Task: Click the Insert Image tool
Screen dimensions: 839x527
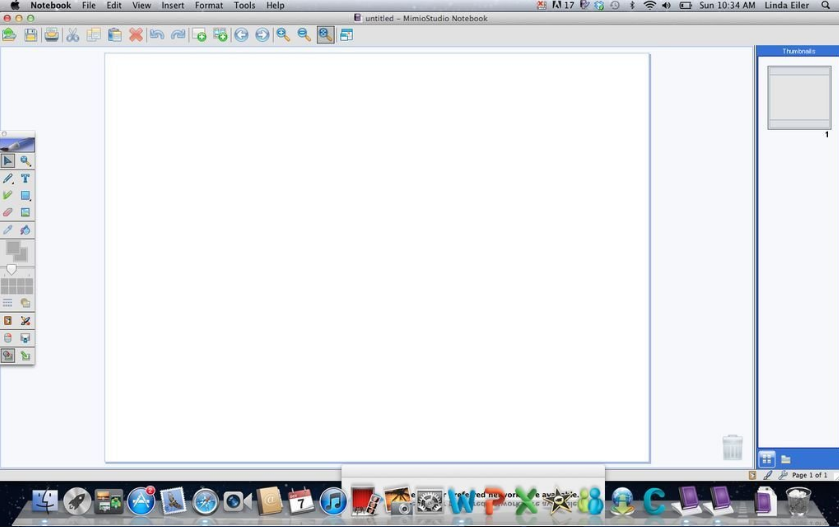Action: [x=25, y=212]
